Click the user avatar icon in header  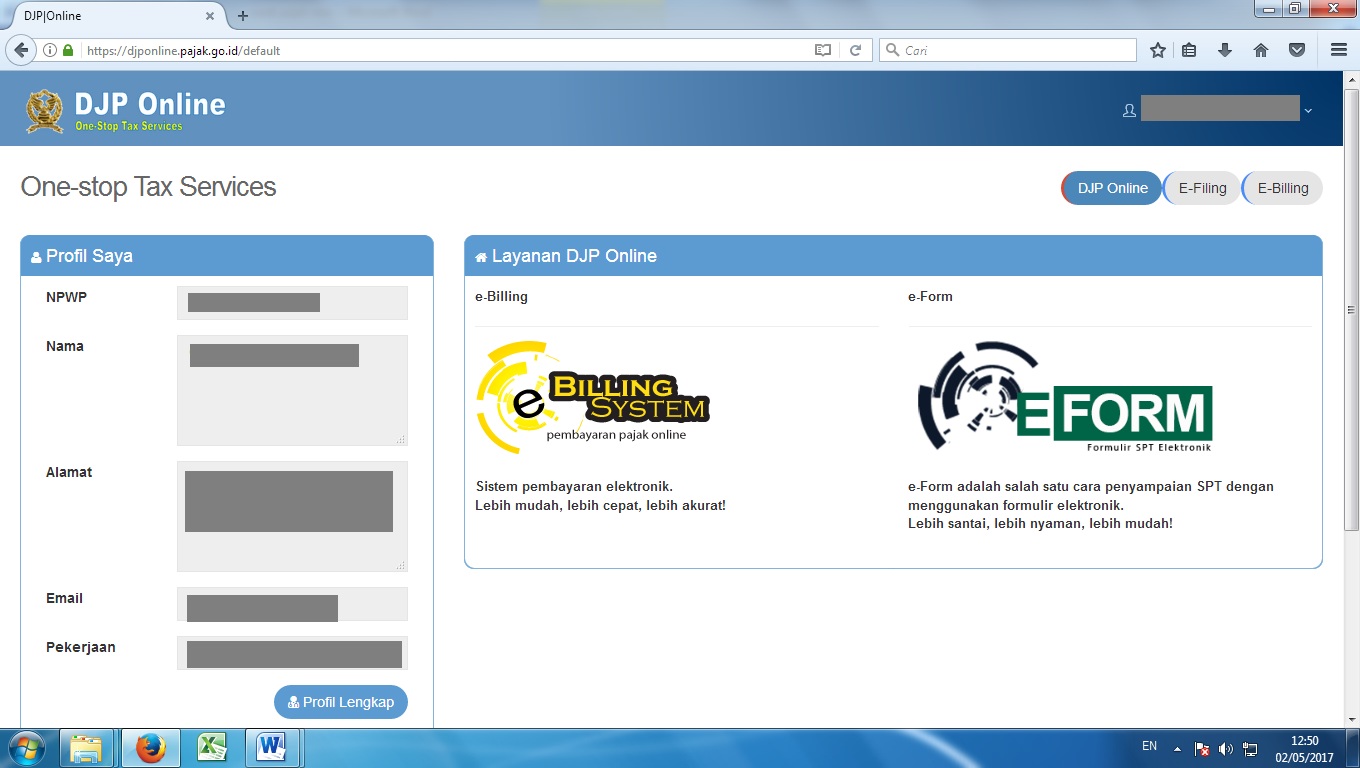[1129, 111]
